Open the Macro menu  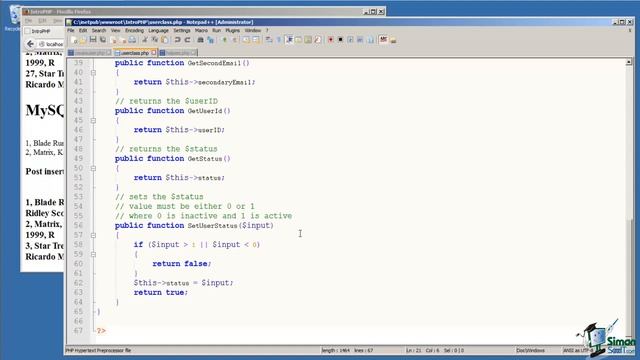[201, 30]
